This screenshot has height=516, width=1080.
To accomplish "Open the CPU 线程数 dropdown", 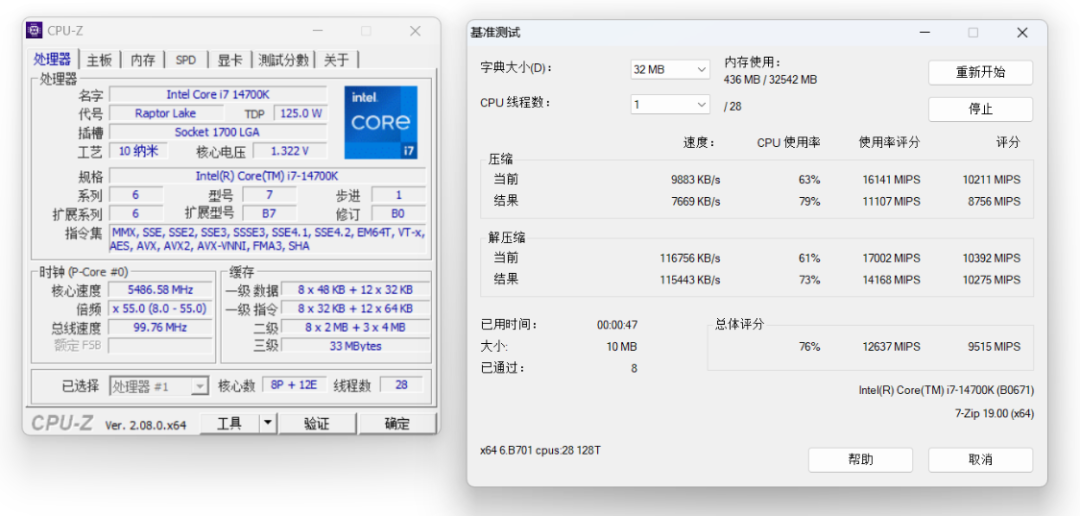I will point(670,105).
